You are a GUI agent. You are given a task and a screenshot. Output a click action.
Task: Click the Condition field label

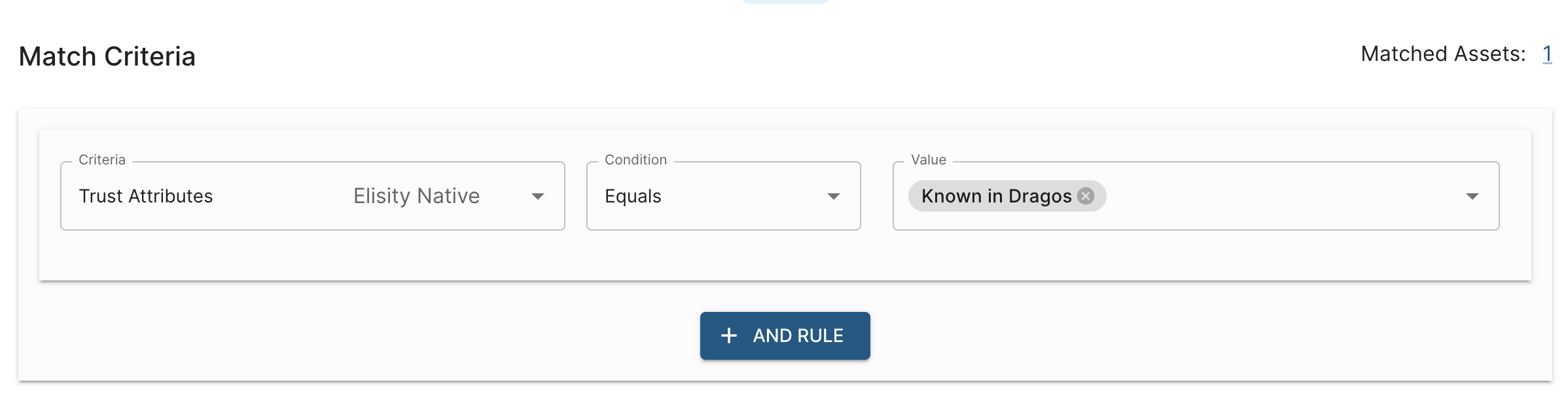(635, 160)
